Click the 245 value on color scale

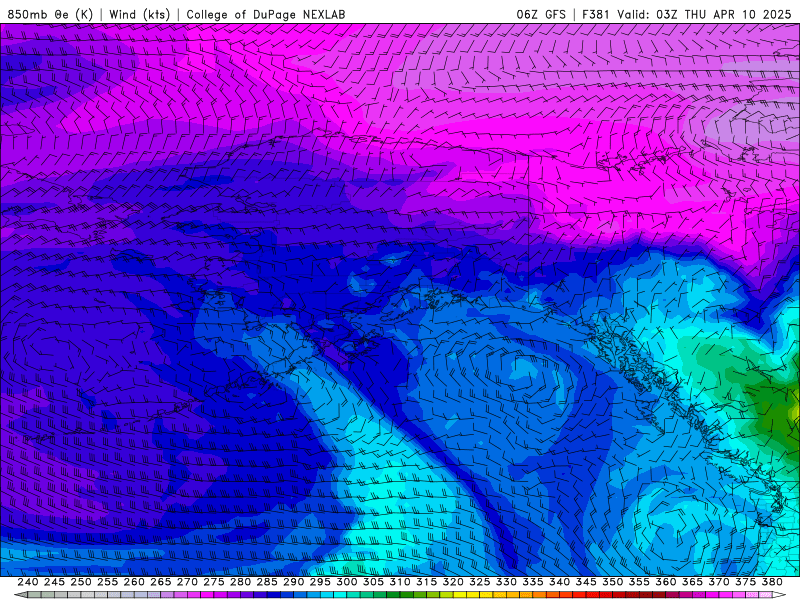(x=54, y=582)
